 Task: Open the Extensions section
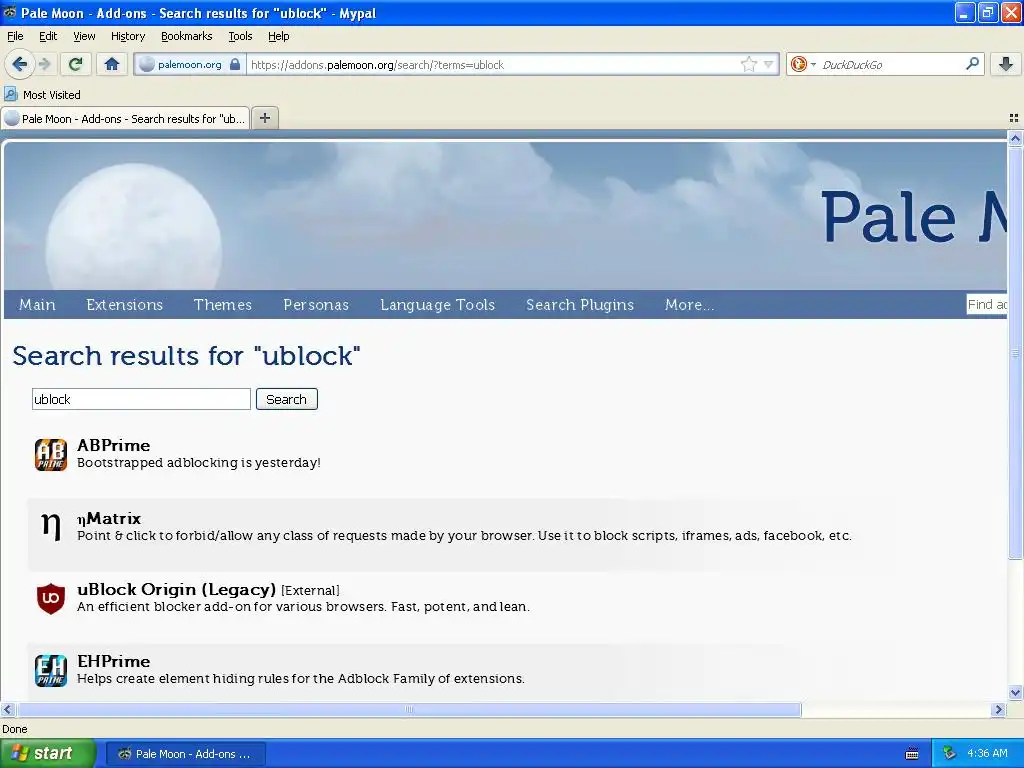point(125,304)
